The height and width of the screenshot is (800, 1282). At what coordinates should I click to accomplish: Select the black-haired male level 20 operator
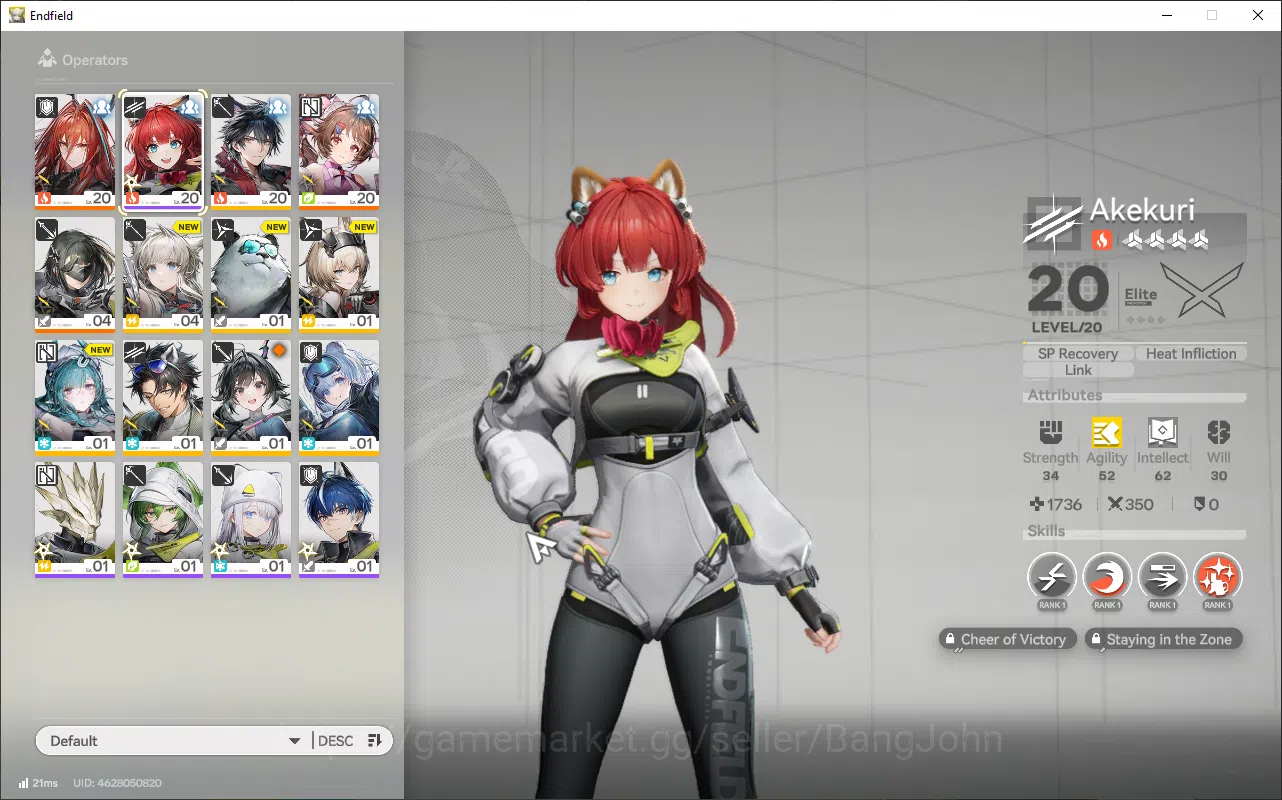[x=251, y=152]
